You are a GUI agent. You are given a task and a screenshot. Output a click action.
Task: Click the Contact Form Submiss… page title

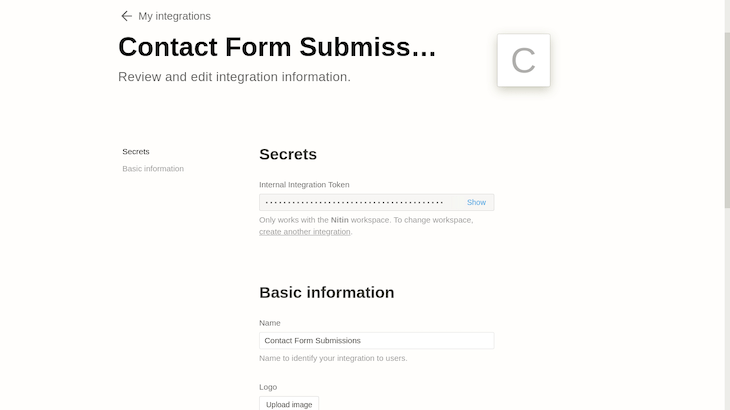277,47
